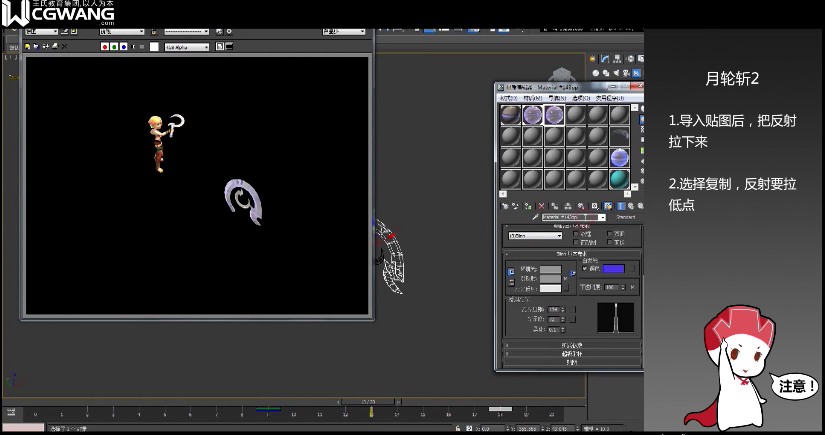Toggle the Show End Result icon

(621, 206)
